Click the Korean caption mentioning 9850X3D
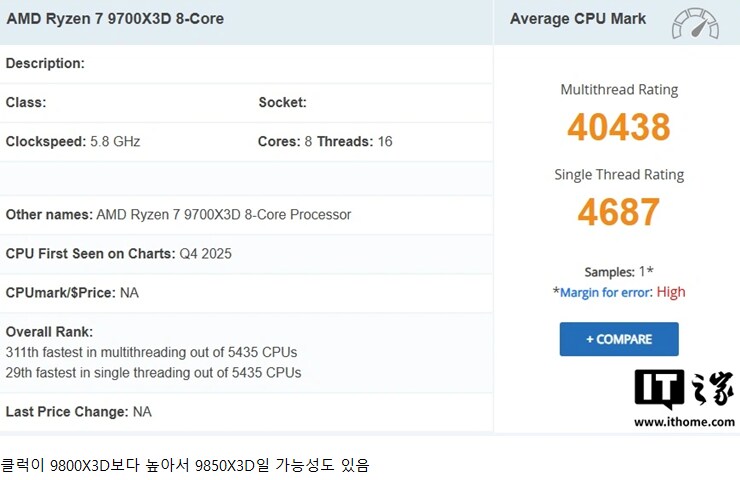 (185, 465)
